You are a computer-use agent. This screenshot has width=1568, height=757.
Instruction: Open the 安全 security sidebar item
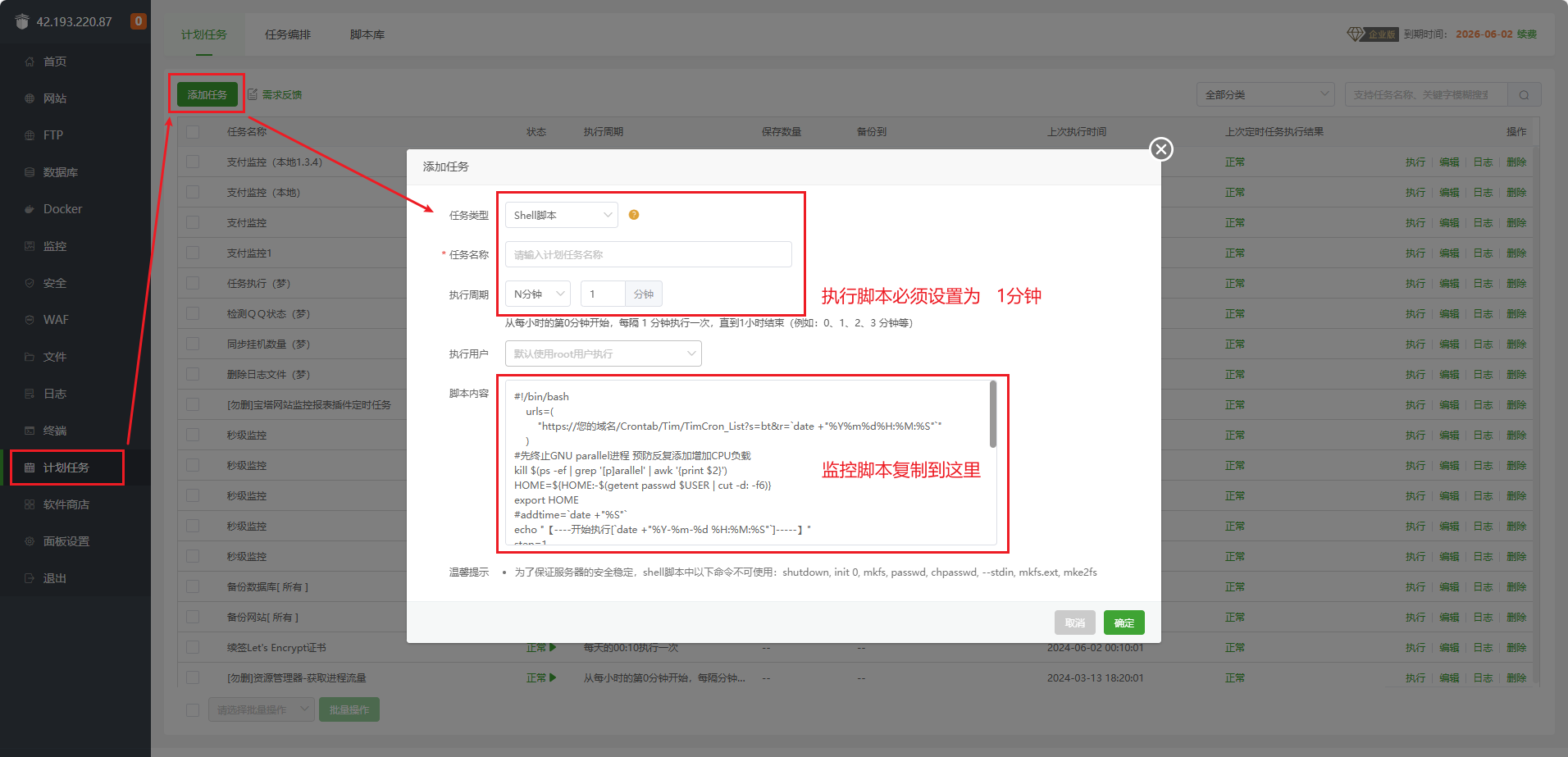(54, 283)
